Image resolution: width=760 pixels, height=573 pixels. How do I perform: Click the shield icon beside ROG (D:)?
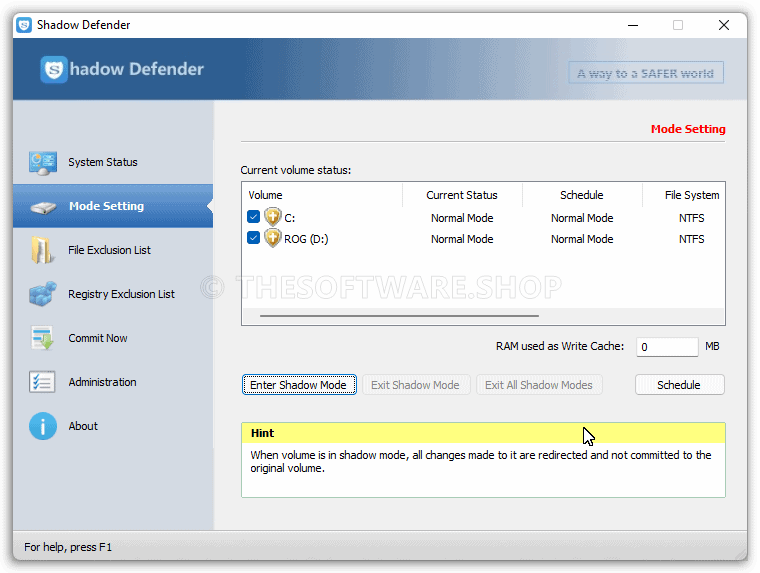[x=273, y=238]
